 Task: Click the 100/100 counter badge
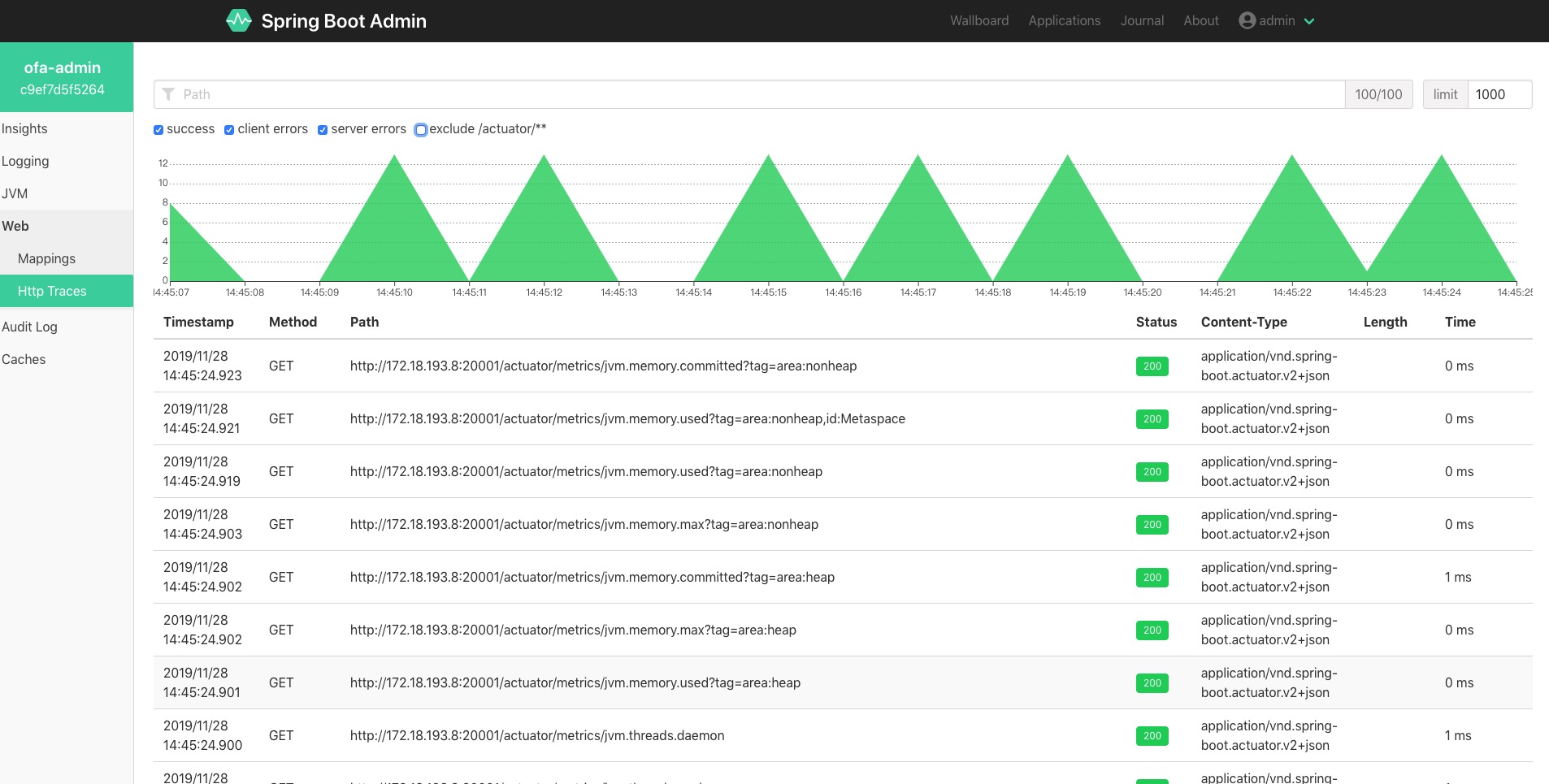(1378, 94)
